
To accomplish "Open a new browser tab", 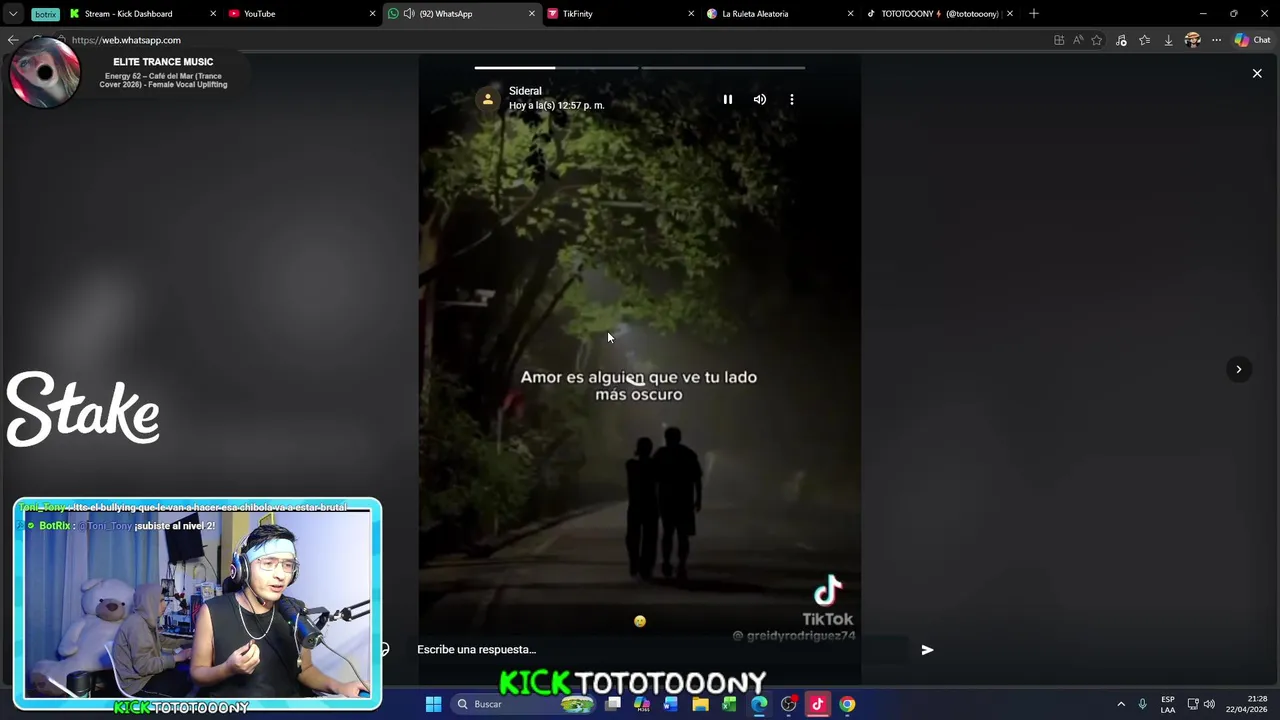I will click(x=1034, y=14).
